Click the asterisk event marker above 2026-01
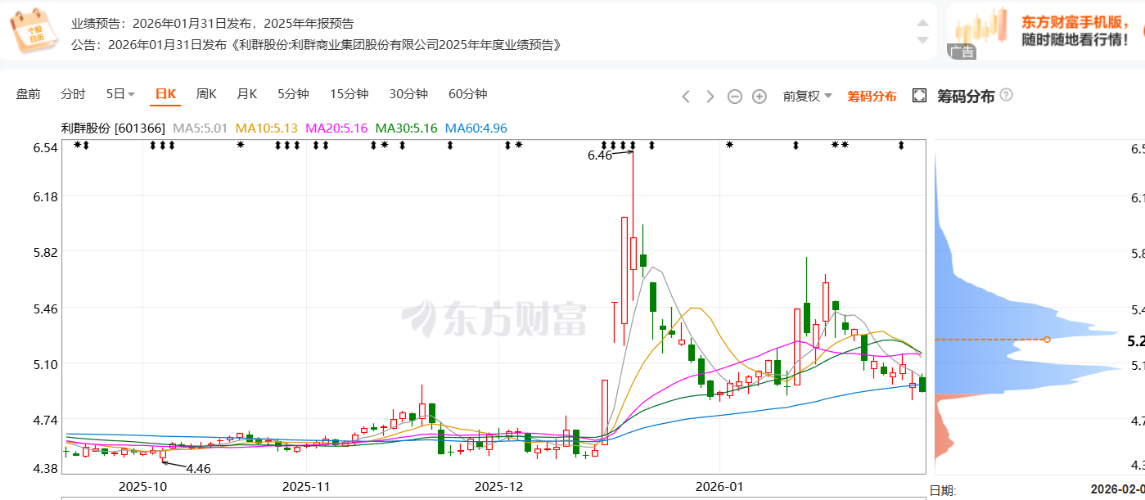Image resolution: width=1145 pixels, height=500 pixels. 729,145
